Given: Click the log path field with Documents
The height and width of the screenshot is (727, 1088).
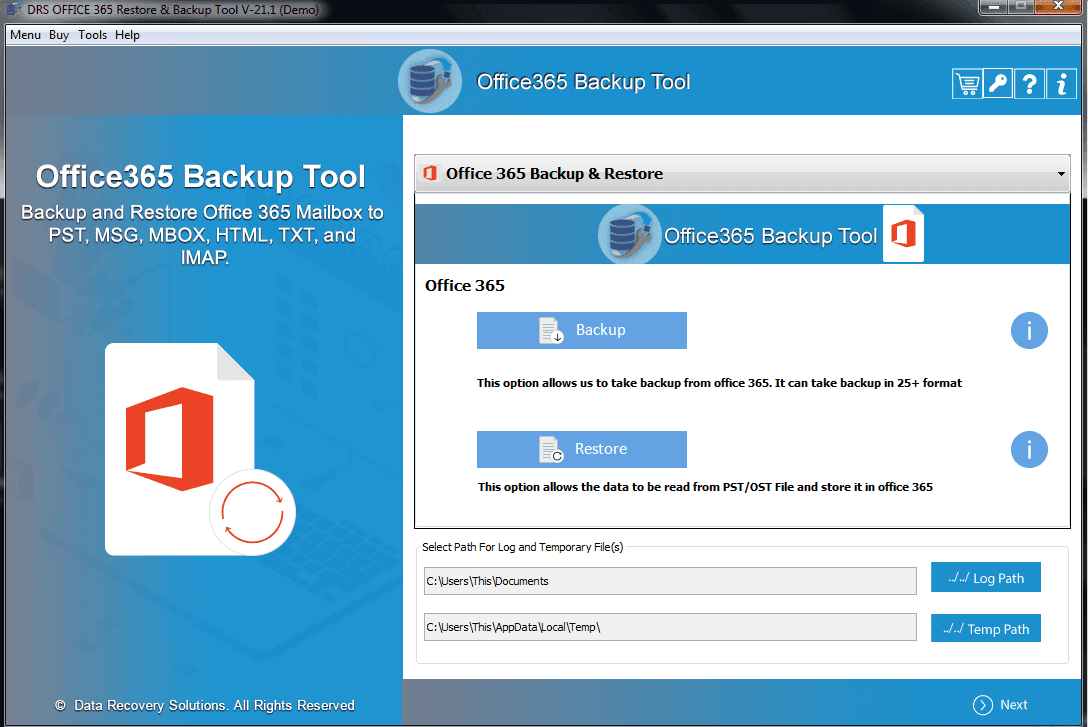Looking at the screenshot, I should point(670,581).
